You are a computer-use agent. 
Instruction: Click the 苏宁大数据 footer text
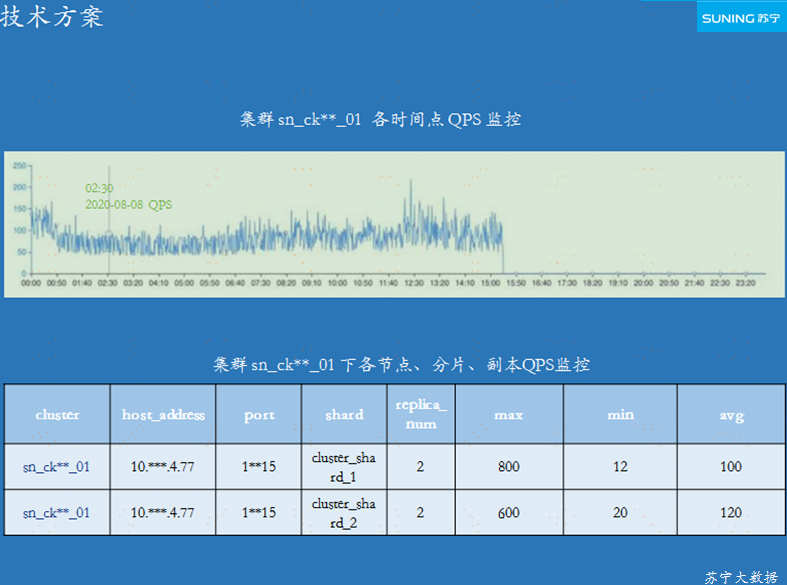[741, 577]
